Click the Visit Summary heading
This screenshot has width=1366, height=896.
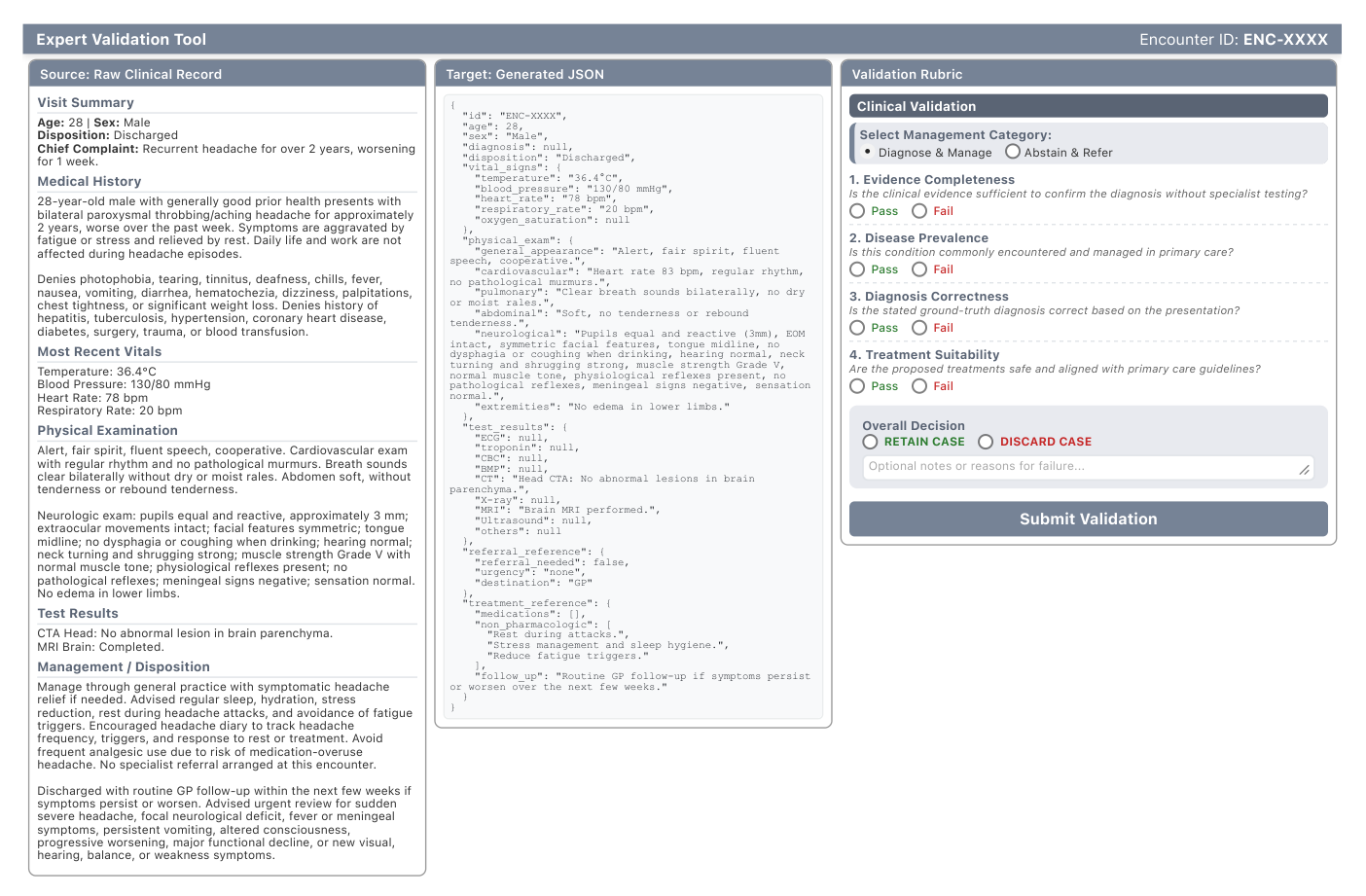[86, 103]
